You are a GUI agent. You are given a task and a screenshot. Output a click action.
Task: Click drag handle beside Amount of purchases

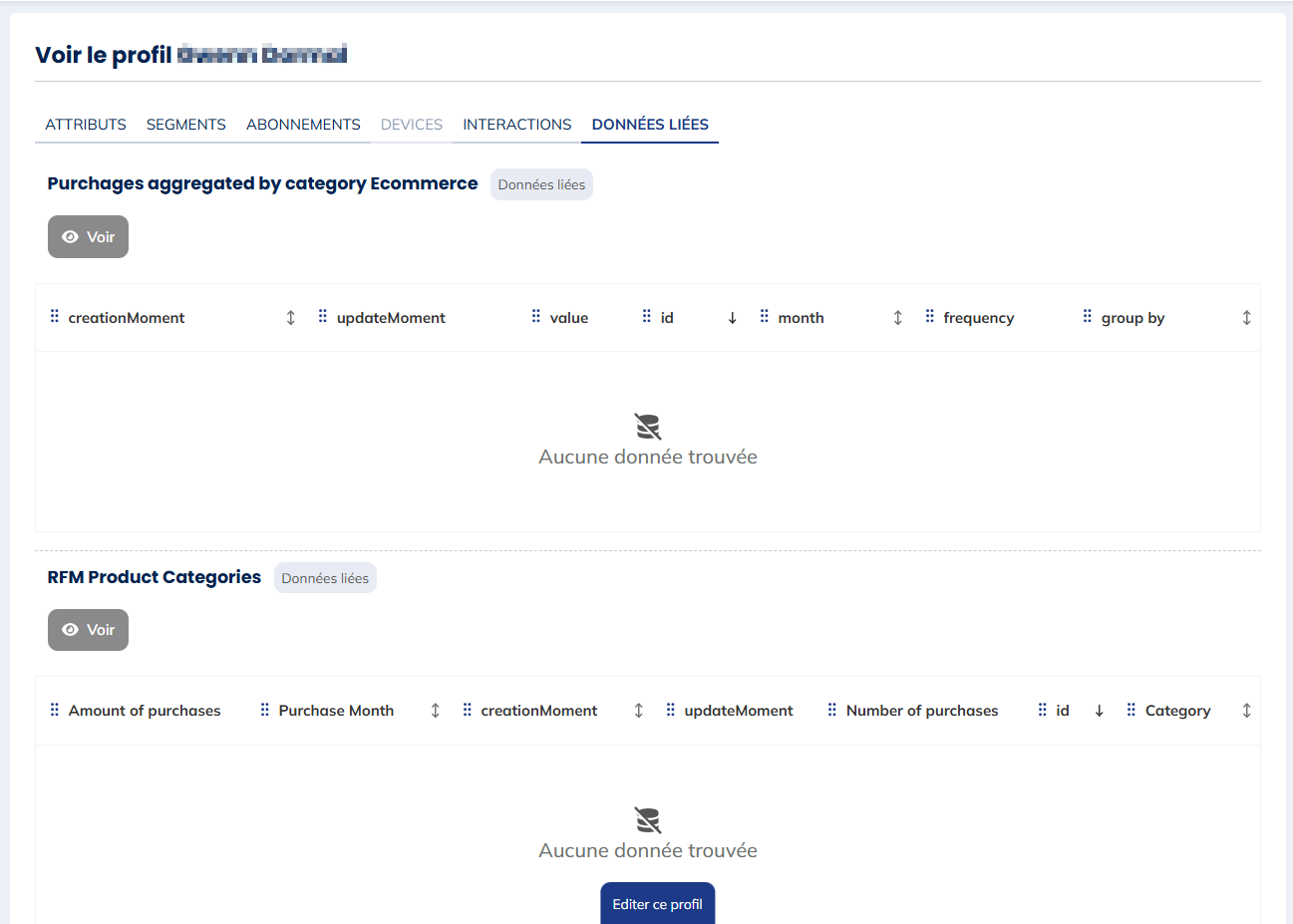coord(55,710)
